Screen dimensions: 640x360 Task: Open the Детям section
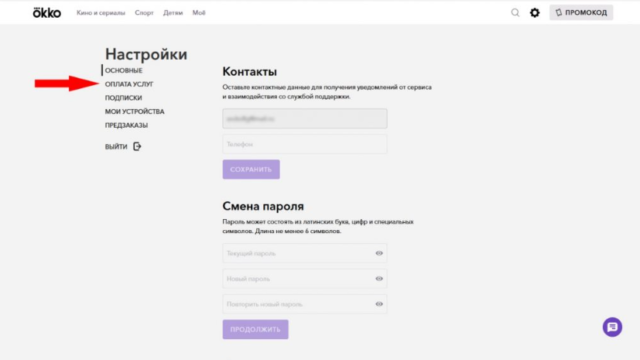(173, 13)
